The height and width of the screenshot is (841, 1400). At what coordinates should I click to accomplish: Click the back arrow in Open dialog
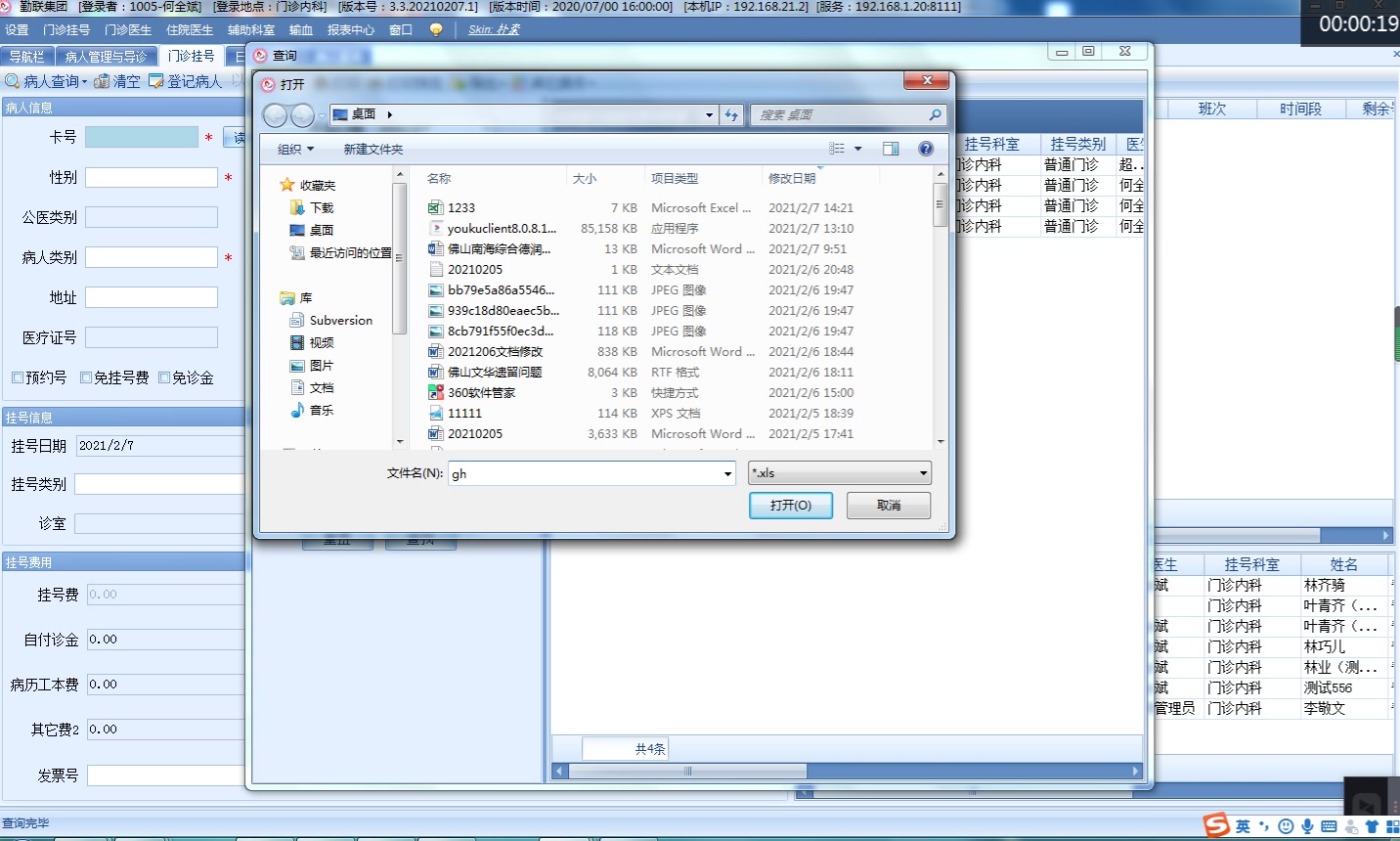click(x=276, y=115)
